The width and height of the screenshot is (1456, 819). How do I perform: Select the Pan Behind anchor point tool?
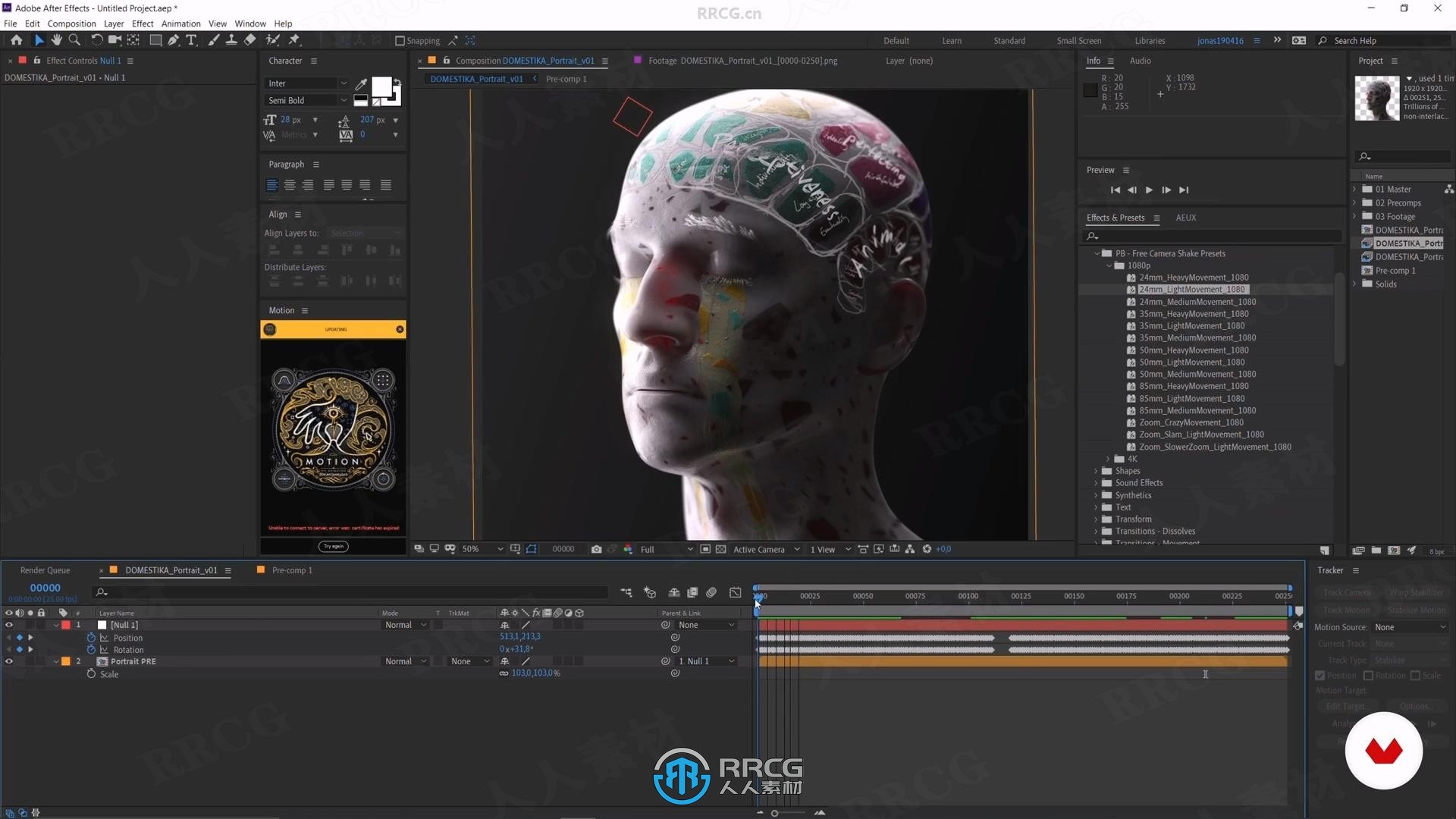pyautogui.click(x=133, y=40)
